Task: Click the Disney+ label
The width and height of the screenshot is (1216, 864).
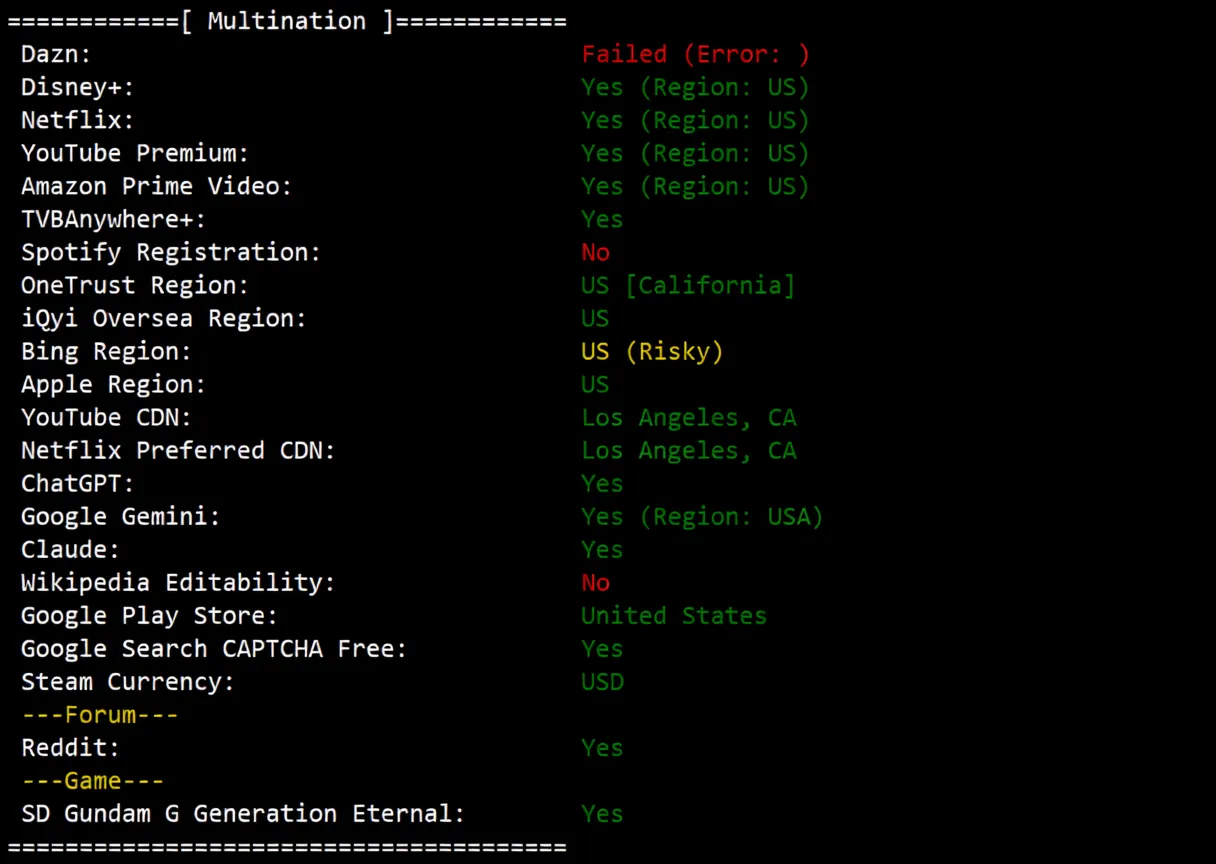Action: 75,86
